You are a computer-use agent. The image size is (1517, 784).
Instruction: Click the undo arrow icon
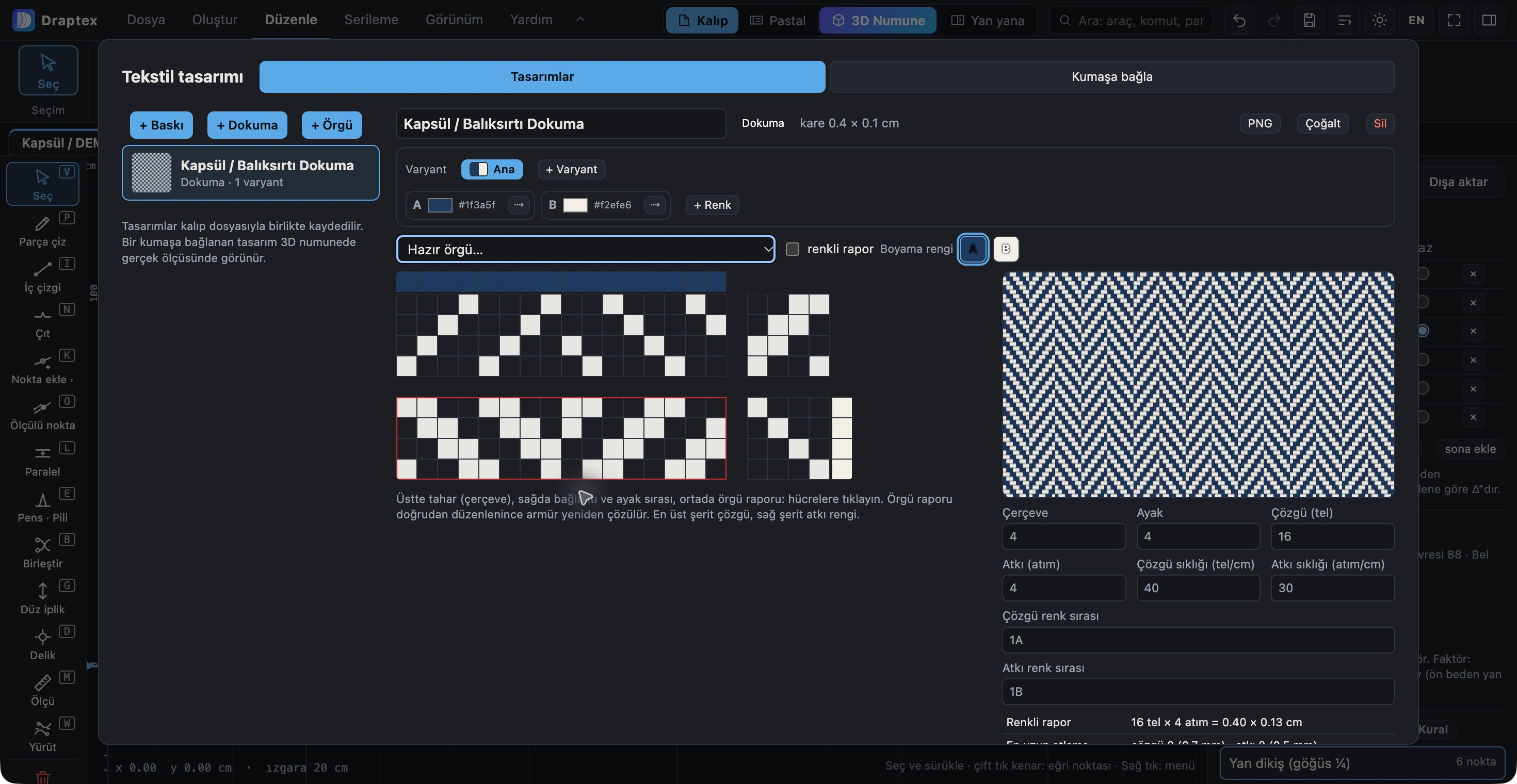(x=1239, y=21)
